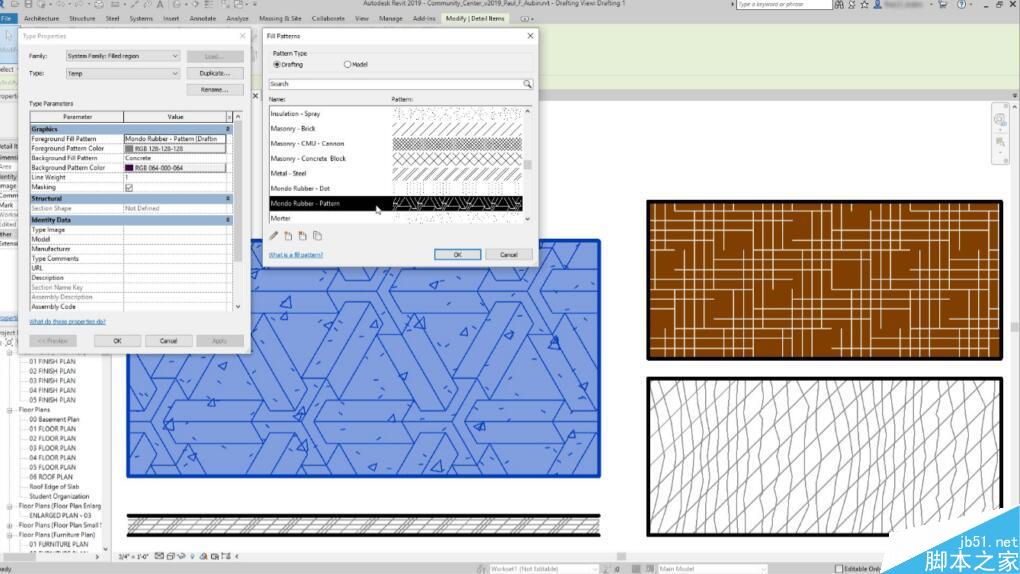Screen dimensions: 1020x574
Task: Open the Massing & Site ribbon tab
Action: [280, 19]
